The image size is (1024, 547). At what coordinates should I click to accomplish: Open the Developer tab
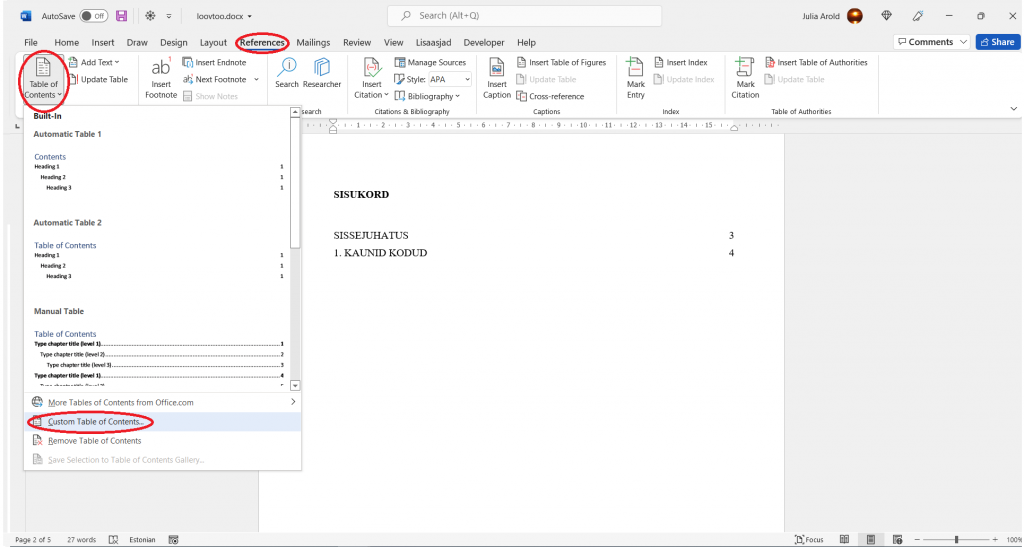coord(484,42)
